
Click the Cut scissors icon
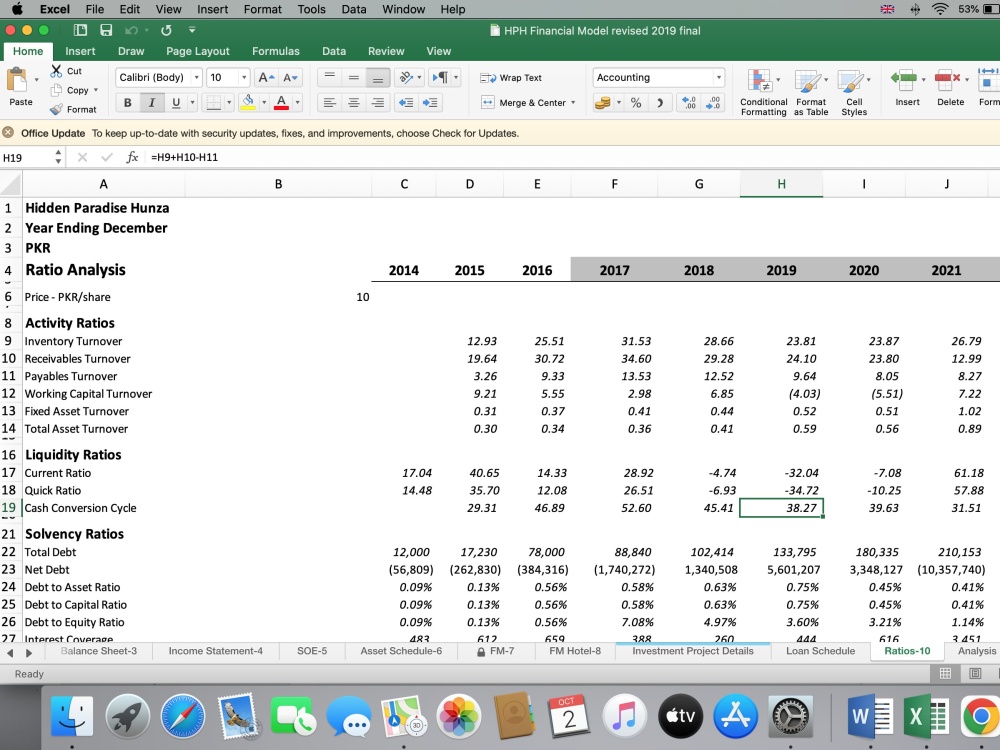pyautogui.click(x=57, y=71)
